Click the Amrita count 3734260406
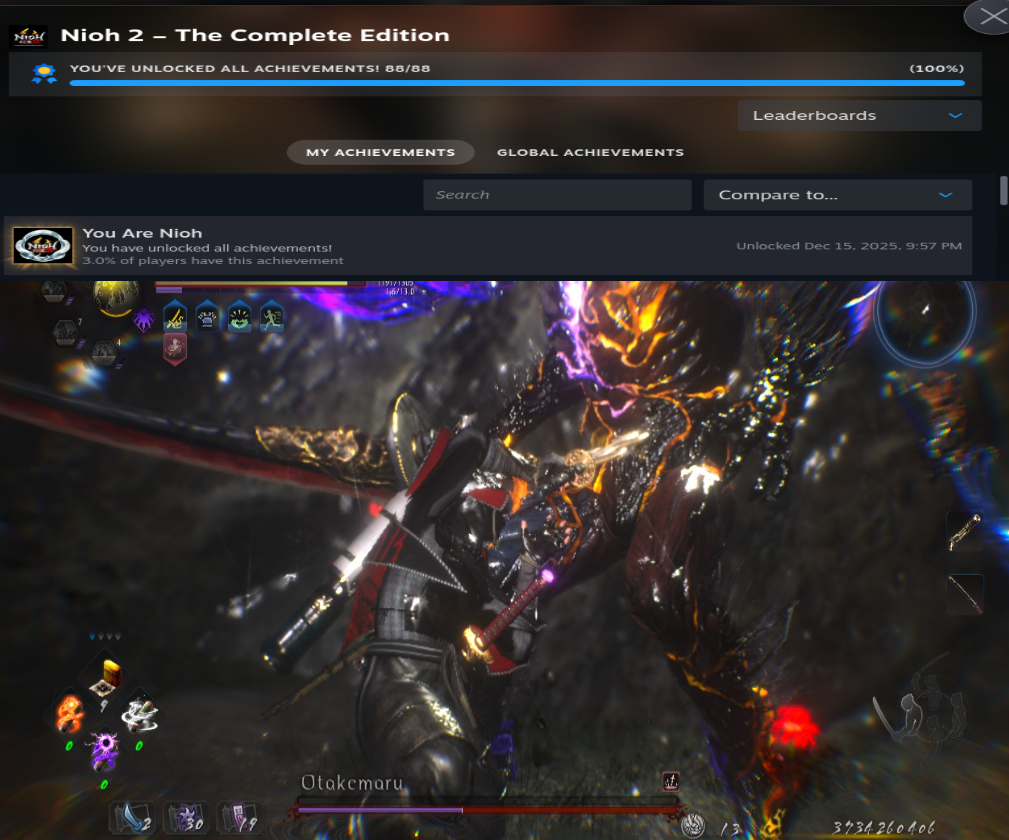1009x840 pixels. [884, 828]
